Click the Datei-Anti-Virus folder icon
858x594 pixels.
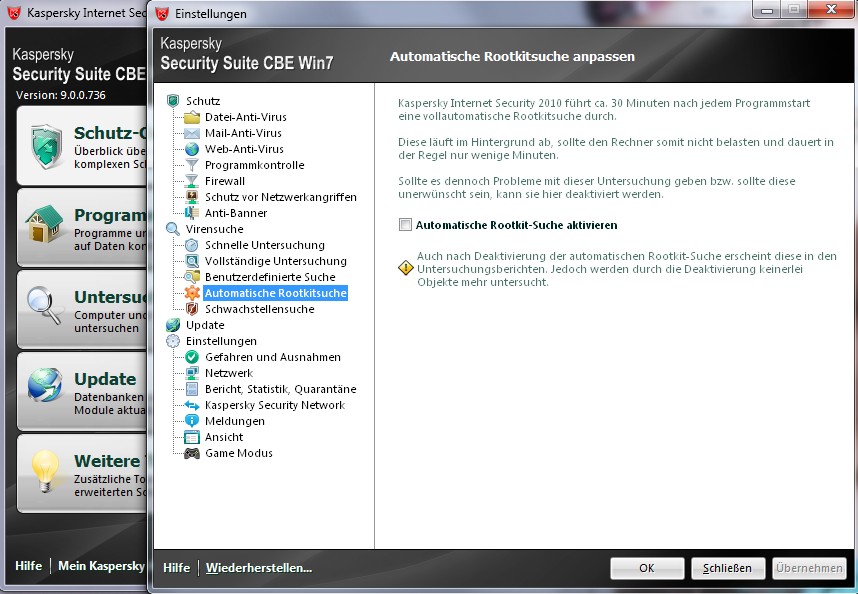click(192, 117)
